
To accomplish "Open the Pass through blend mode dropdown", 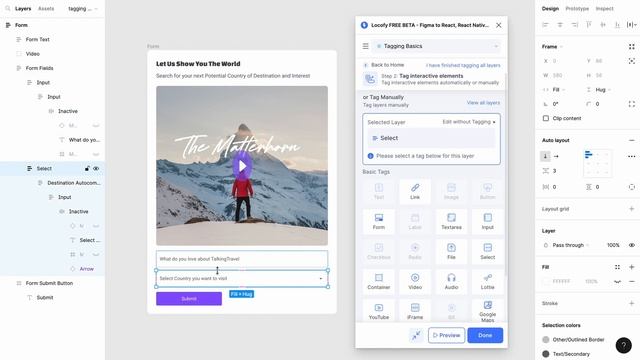I will click(571, 245).
